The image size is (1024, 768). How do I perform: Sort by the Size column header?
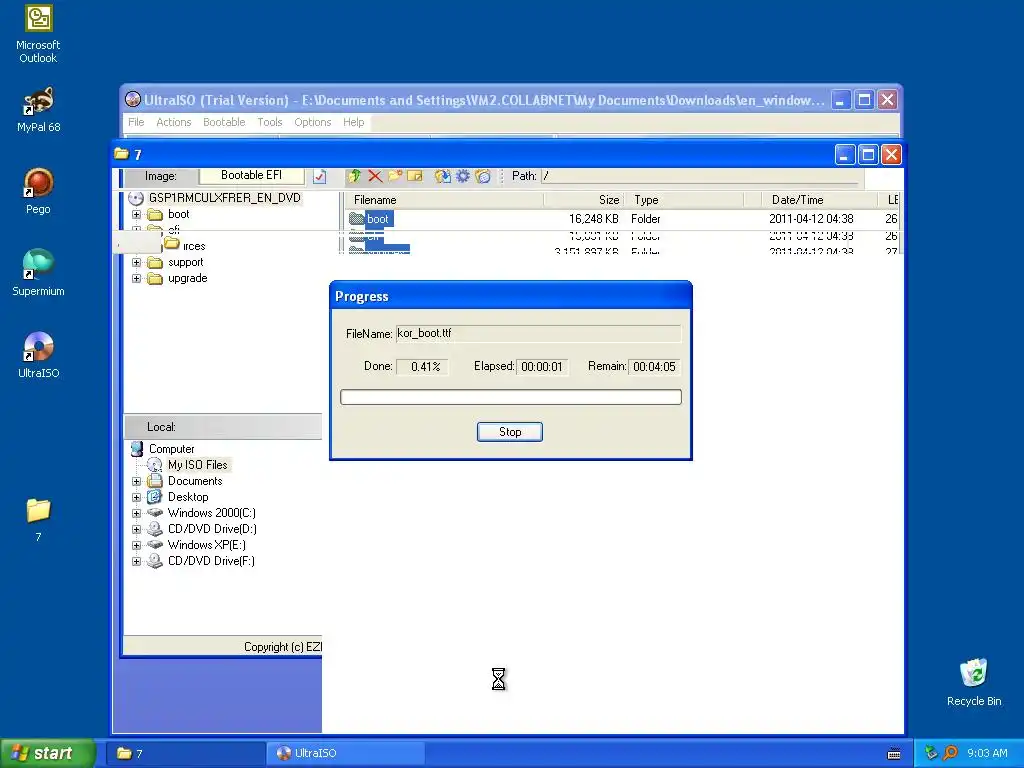click(583, 200)
